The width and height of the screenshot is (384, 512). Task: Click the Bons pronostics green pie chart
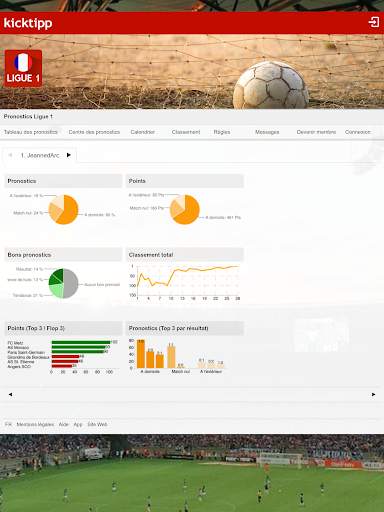63,283
